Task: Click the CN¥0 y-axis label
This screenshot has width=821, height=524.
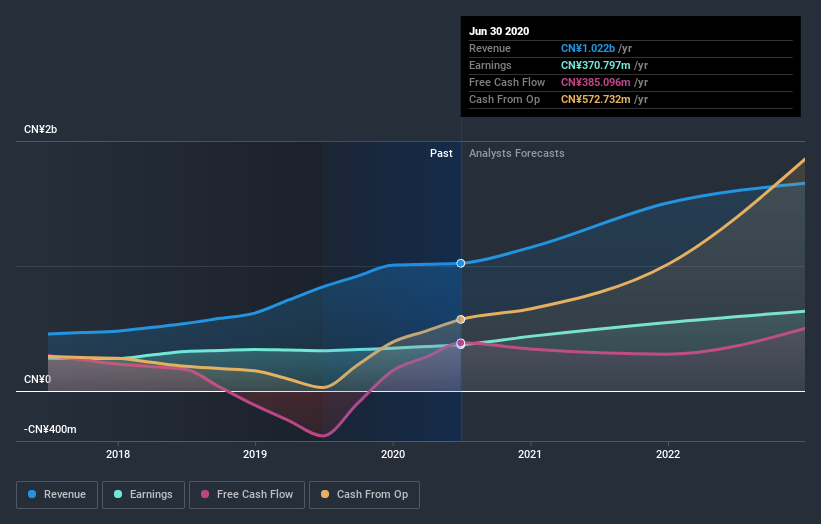Action: tap(37, 379)
